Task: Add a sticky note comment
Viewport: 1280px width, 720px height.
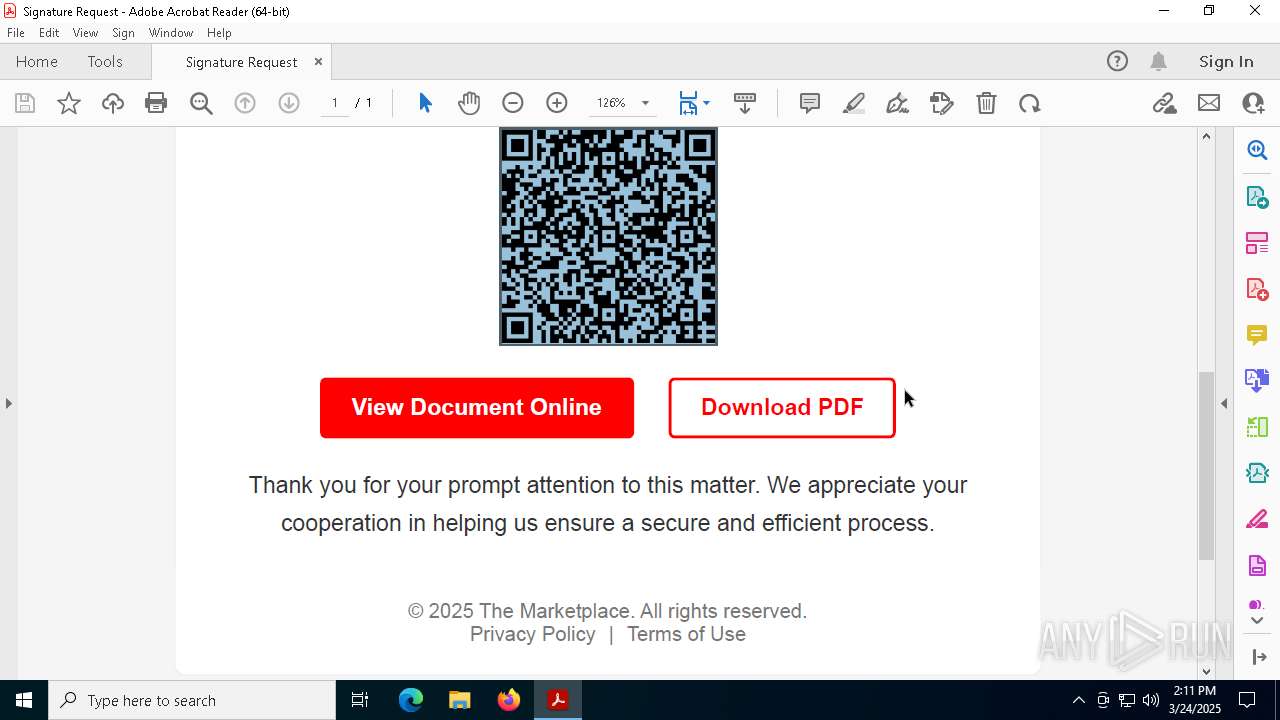Action: (810, 103)
